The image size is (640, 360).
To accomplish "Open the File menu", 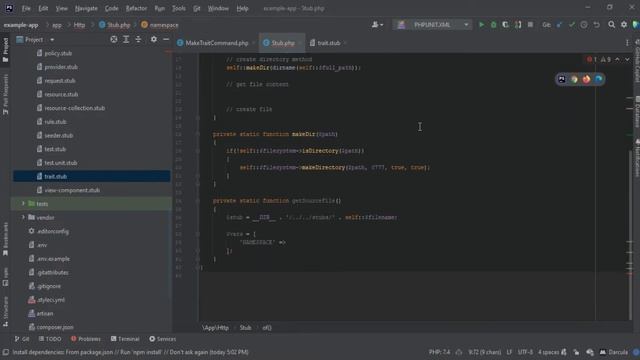I will [x=26, y=8].
